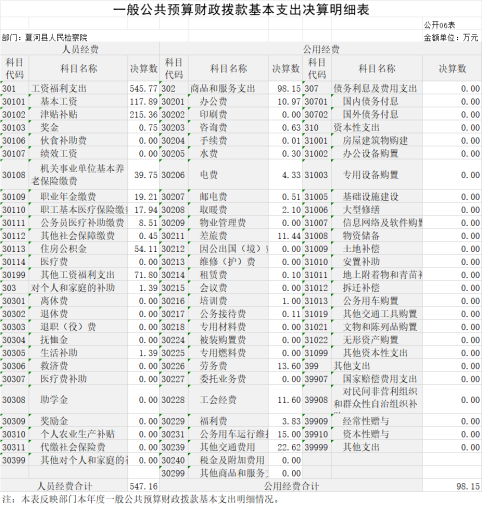
Task: Select the table title cell
Action: 241,9
